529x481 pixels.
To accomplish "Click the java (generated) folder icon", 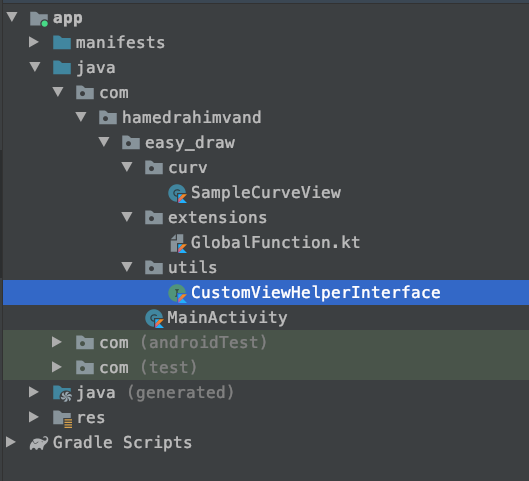I will pos(62,393).
